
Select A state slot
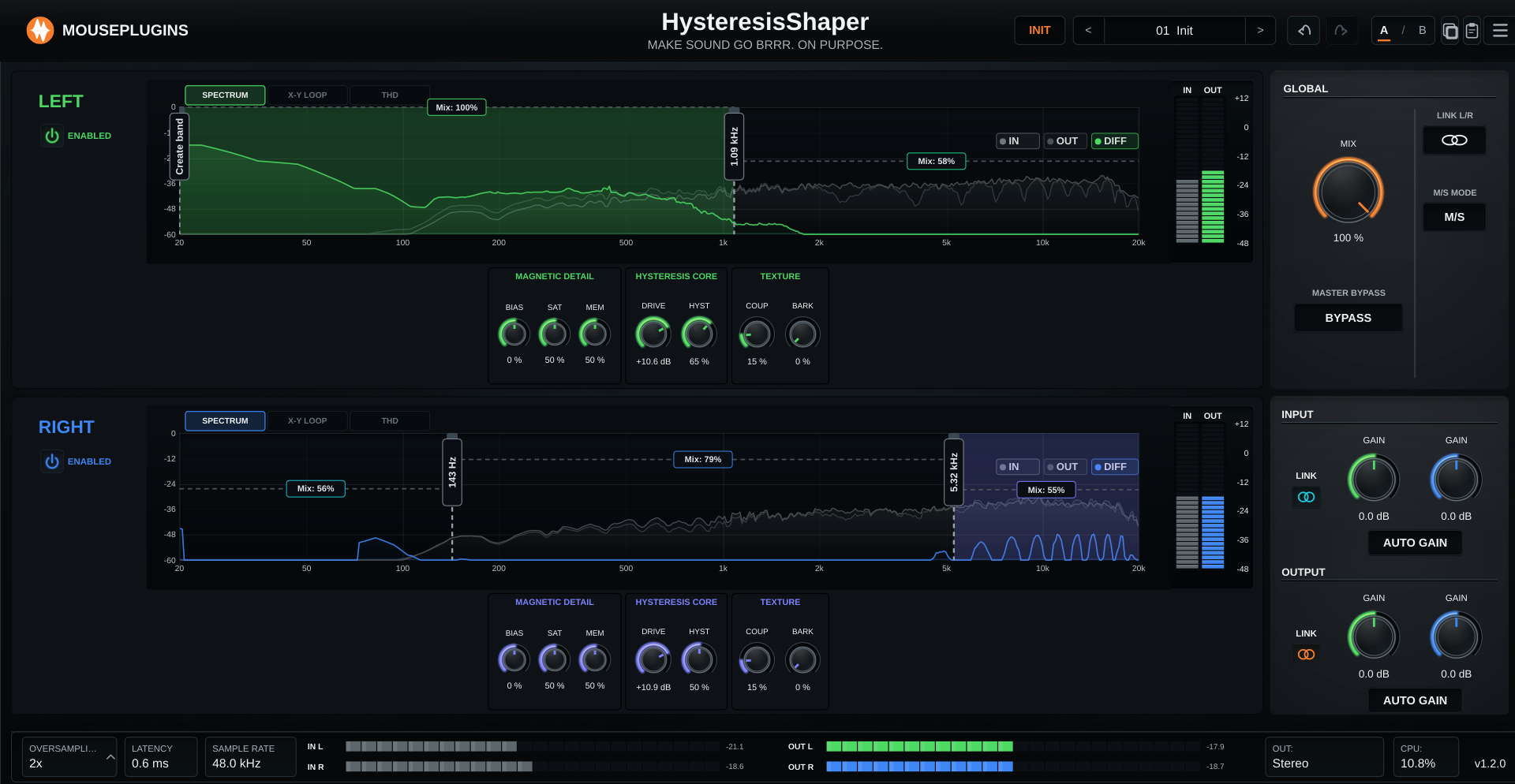pyautogui.click(x=1384, y=30)
